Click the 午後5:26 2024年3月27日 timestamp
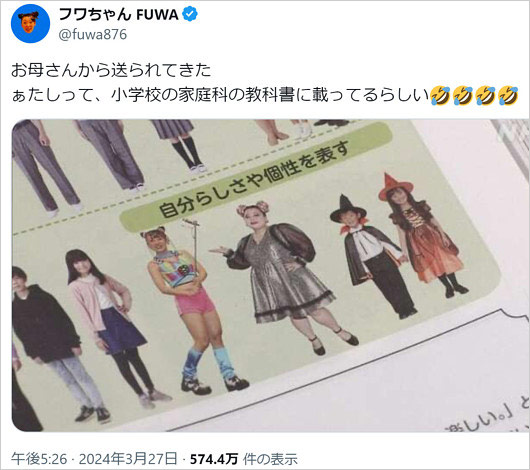The height and width of the screenshot is (470, 530). coord(94,459)
